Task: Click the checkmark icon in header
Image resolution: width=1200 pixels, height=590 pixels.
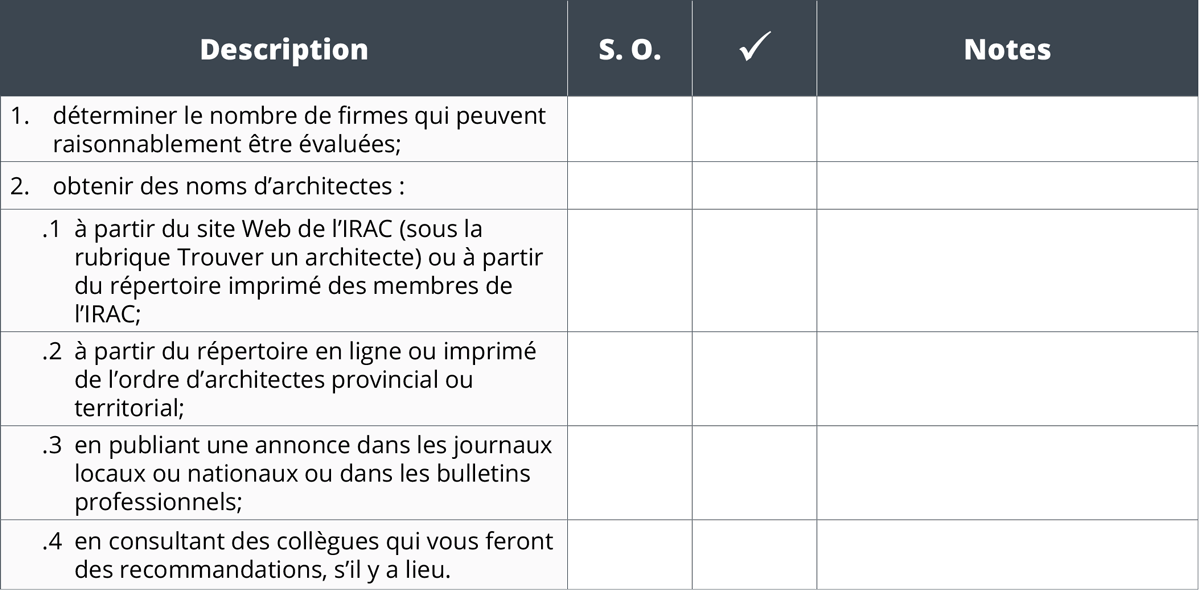Action: (755, 49)
